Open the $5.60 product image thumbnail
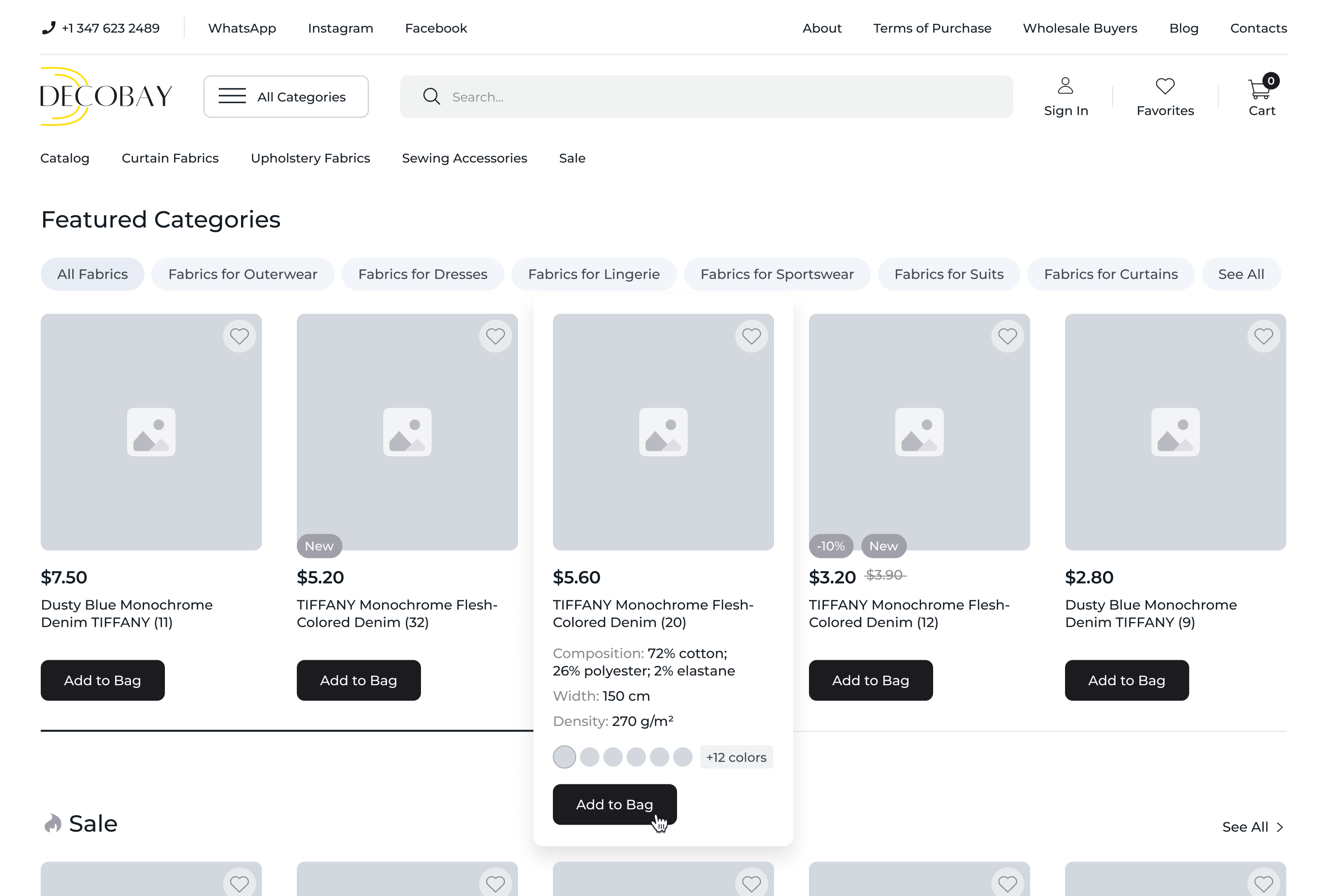This screenshot has height=896, width=1325. tap(663, 432)
